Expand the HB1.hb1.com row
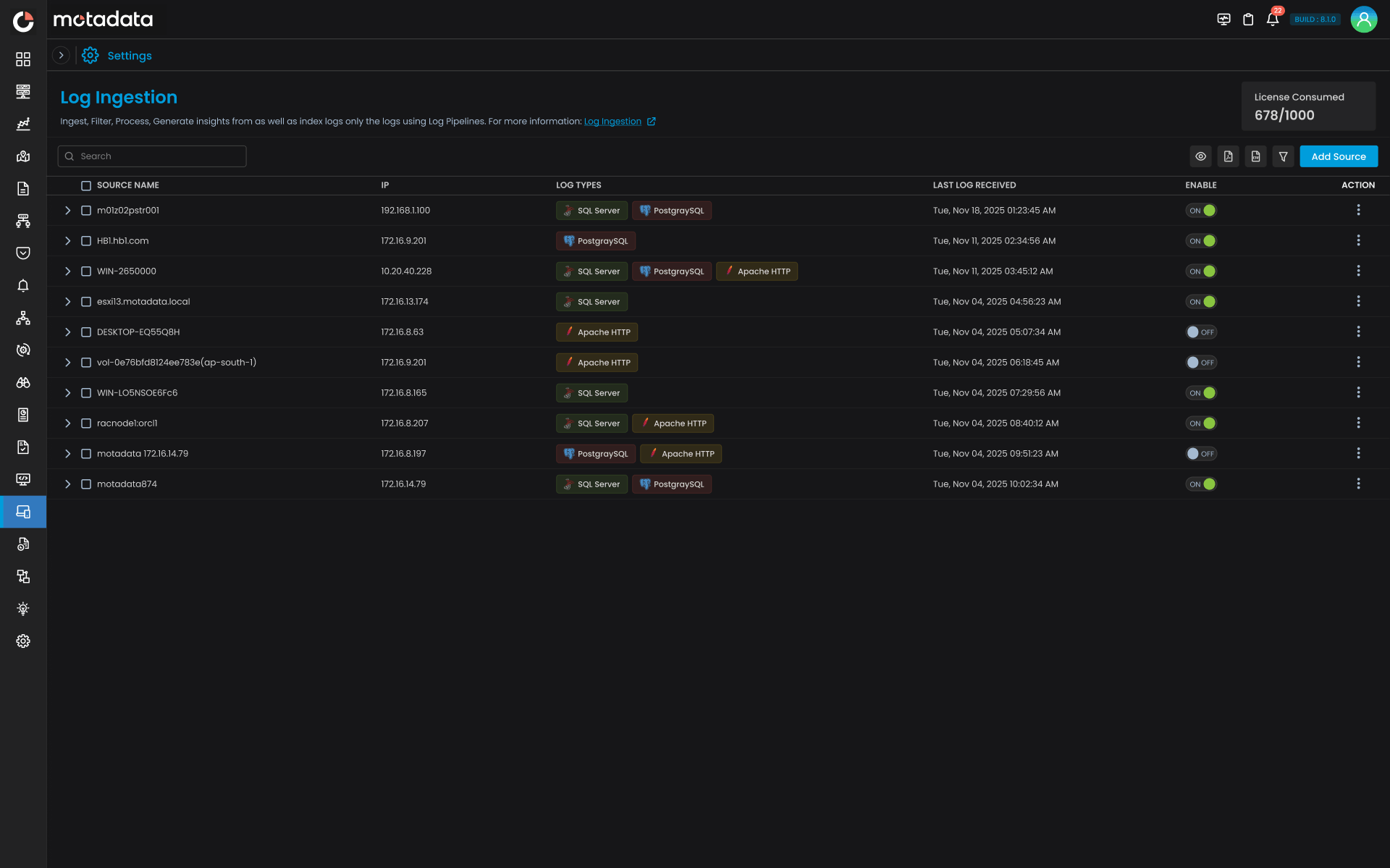The height and width of the screenshot is (868, 1390). [67, 241]
